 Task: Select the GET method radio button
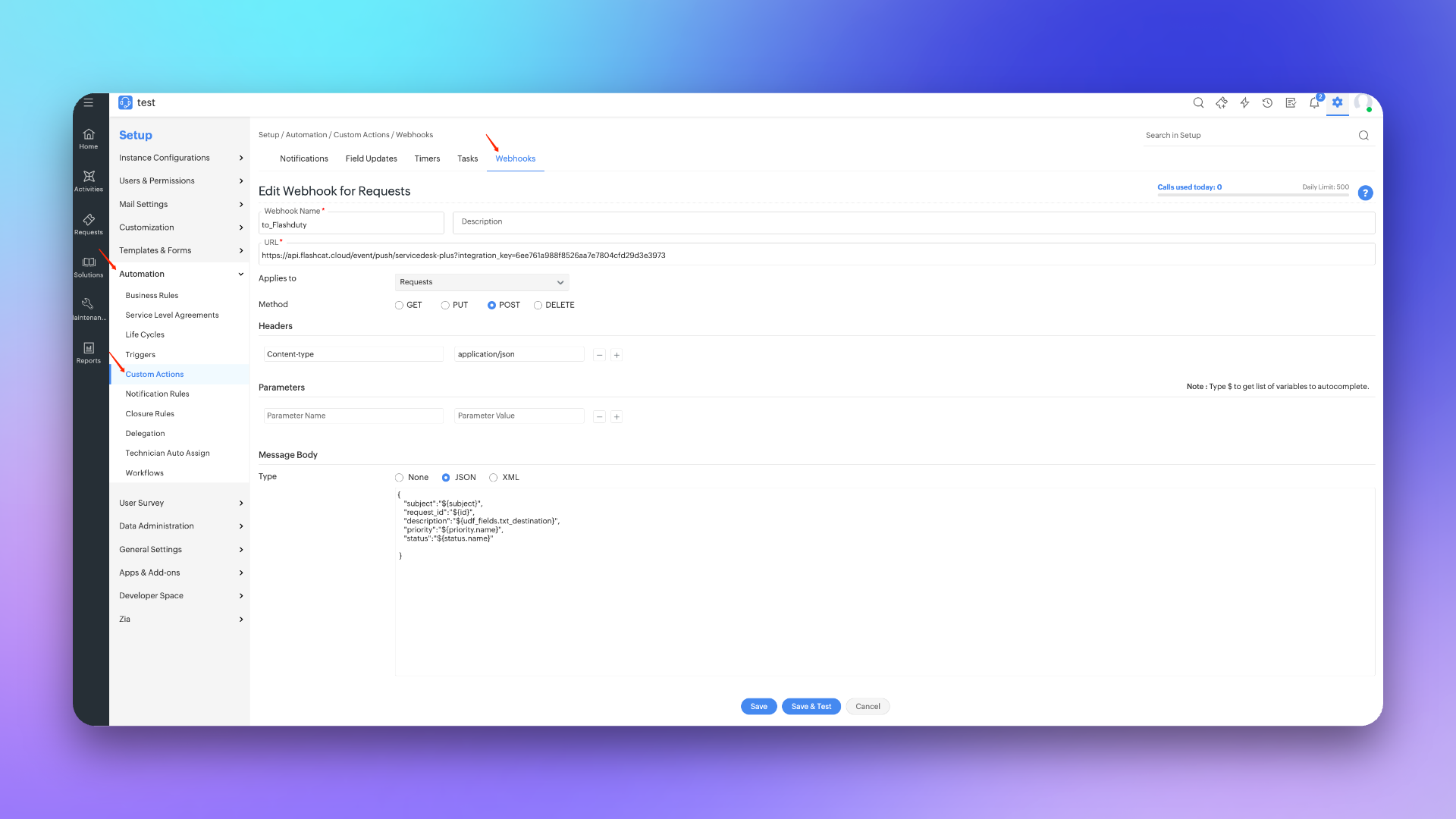[399, 305]
